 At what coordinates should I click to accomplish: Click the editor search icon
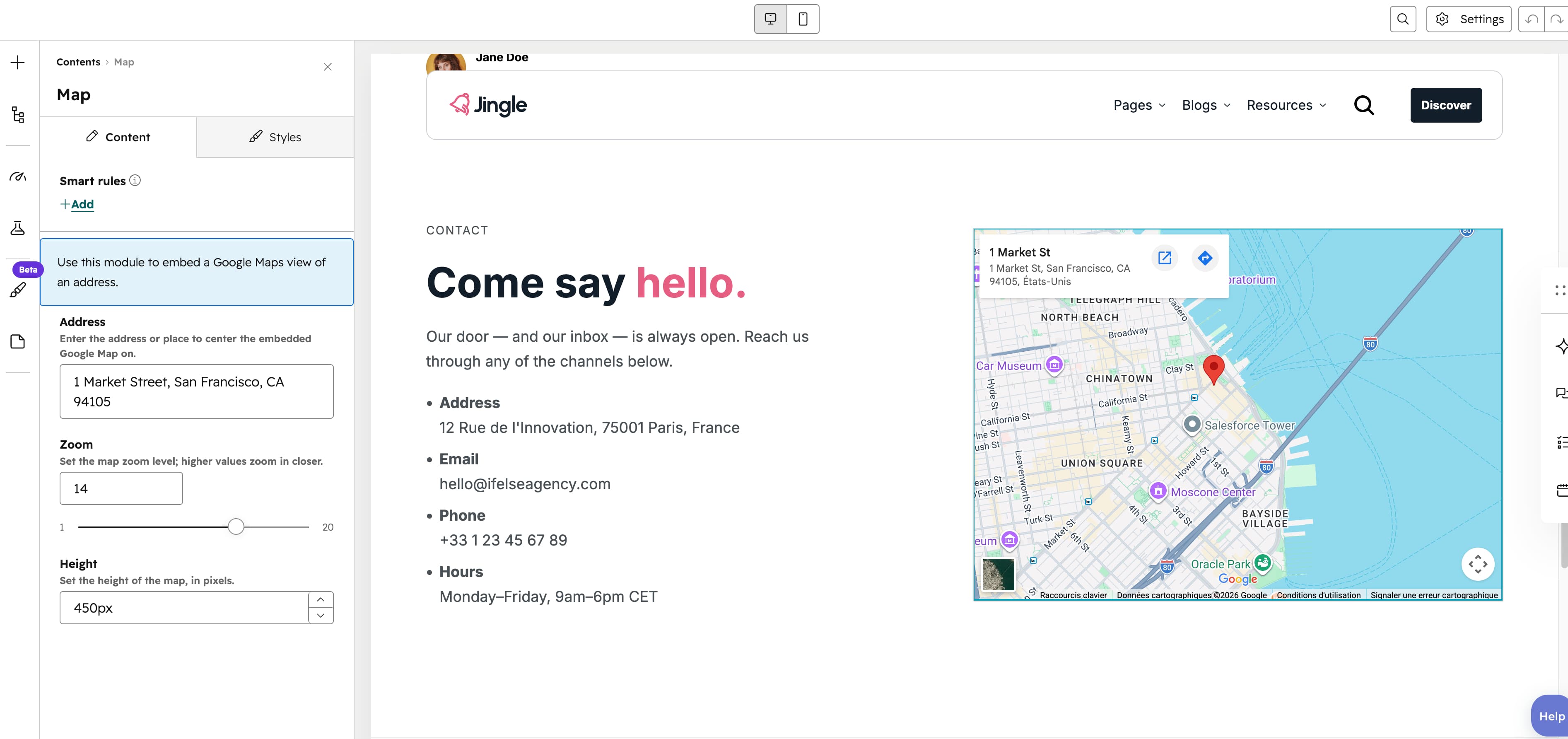click(x=1402, y=19)
